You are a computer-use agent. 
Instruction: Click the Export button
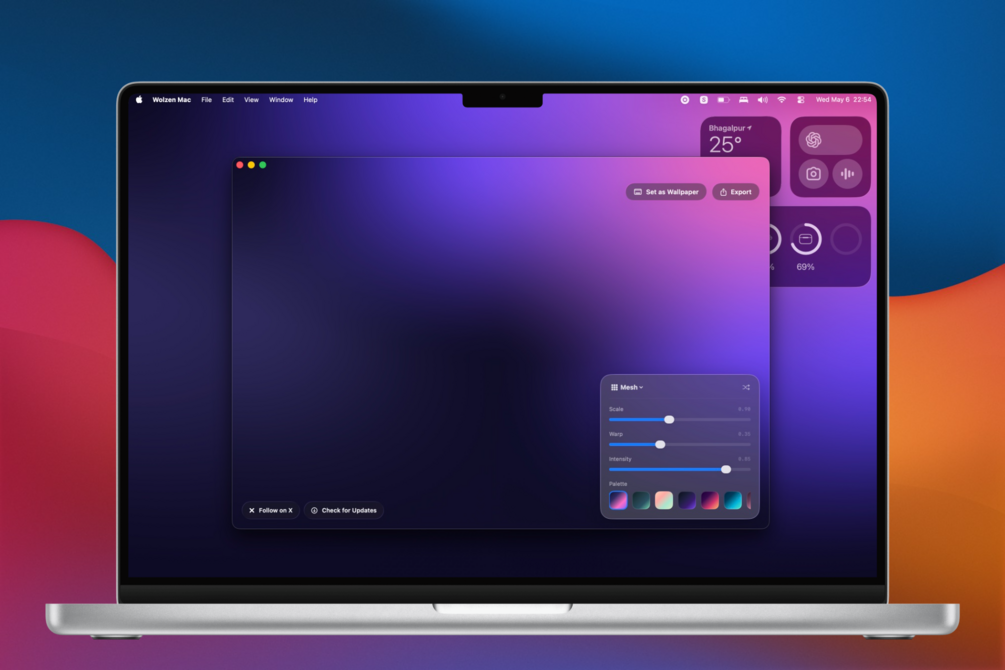[x=735, y=192]
